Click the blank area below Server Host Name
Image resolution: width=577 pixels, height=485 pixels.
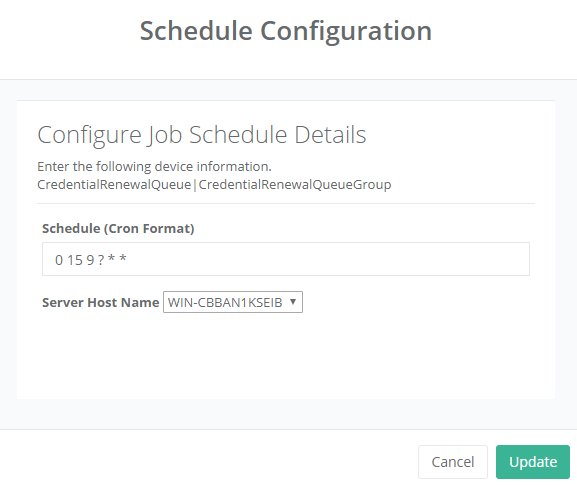point(286,355)
